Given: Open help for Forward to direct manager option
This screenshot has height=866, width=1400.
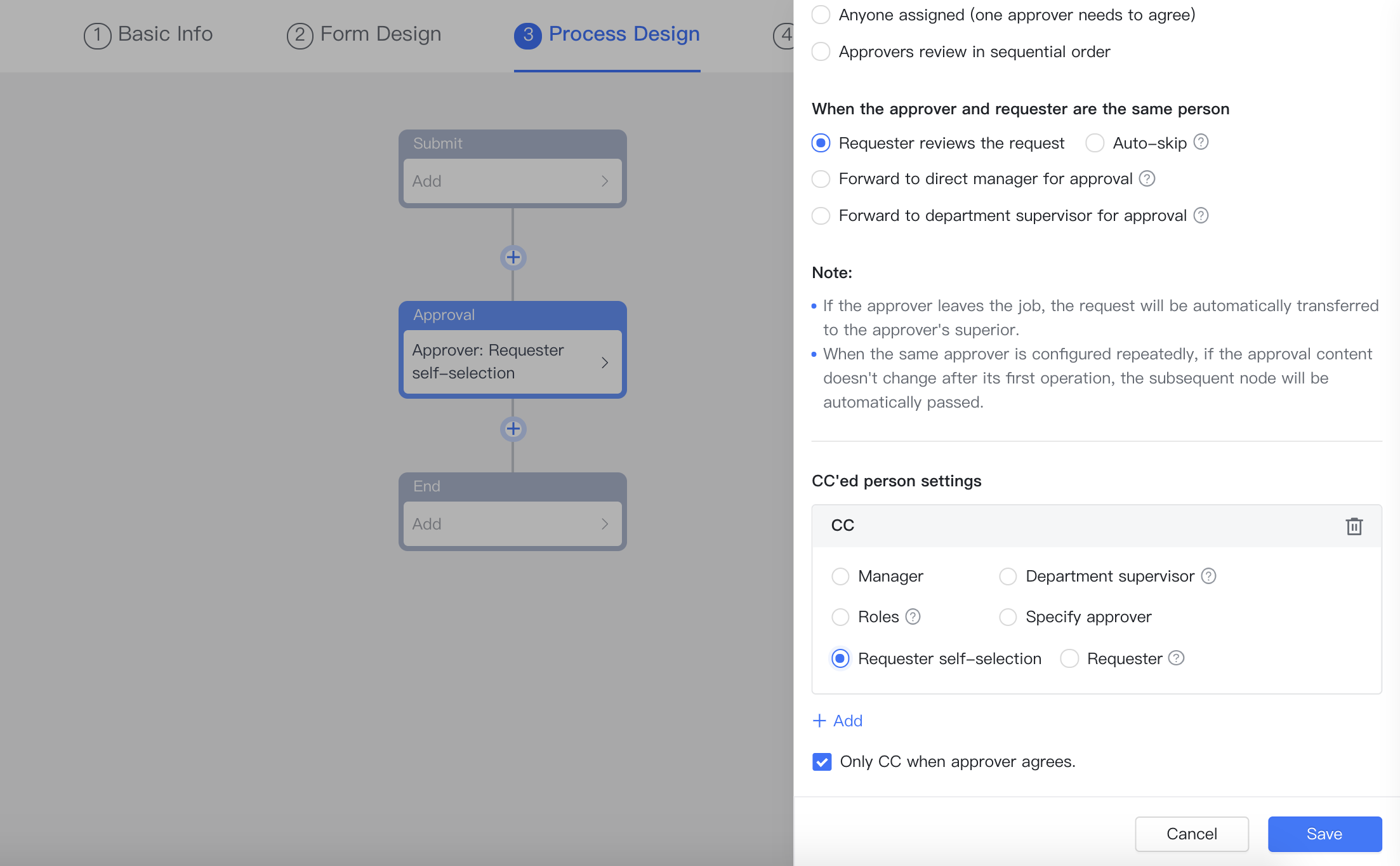Looking at the screenshot, I should pyautogui.click(x=1147, y=178).
